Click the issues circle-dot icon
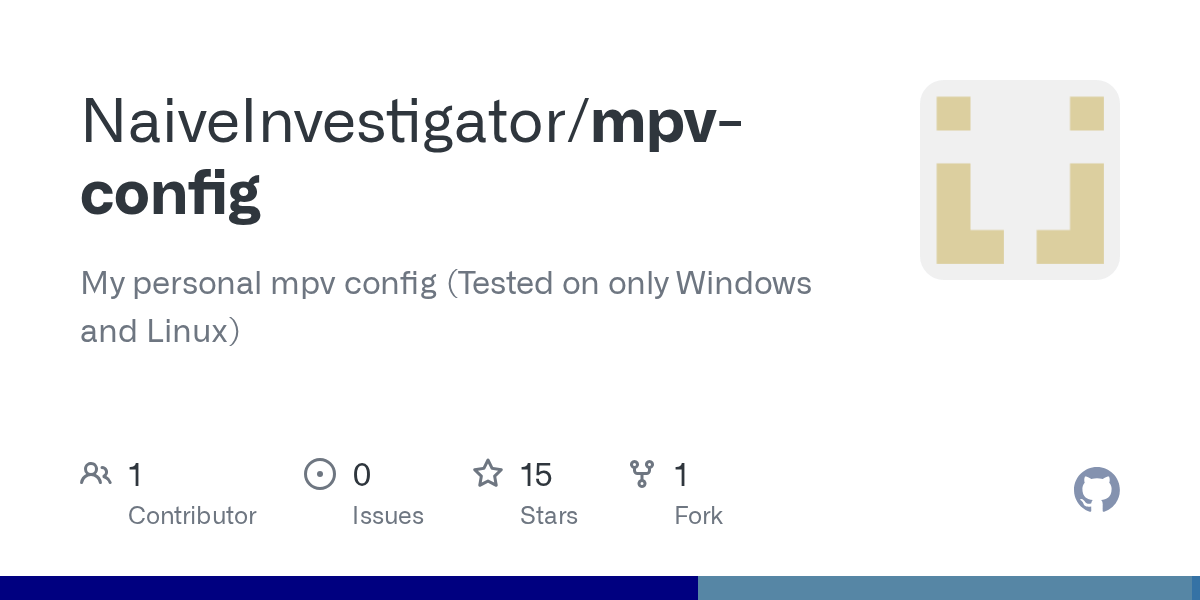The width and height of the screenshot is (1200, 600). point(320,474)
